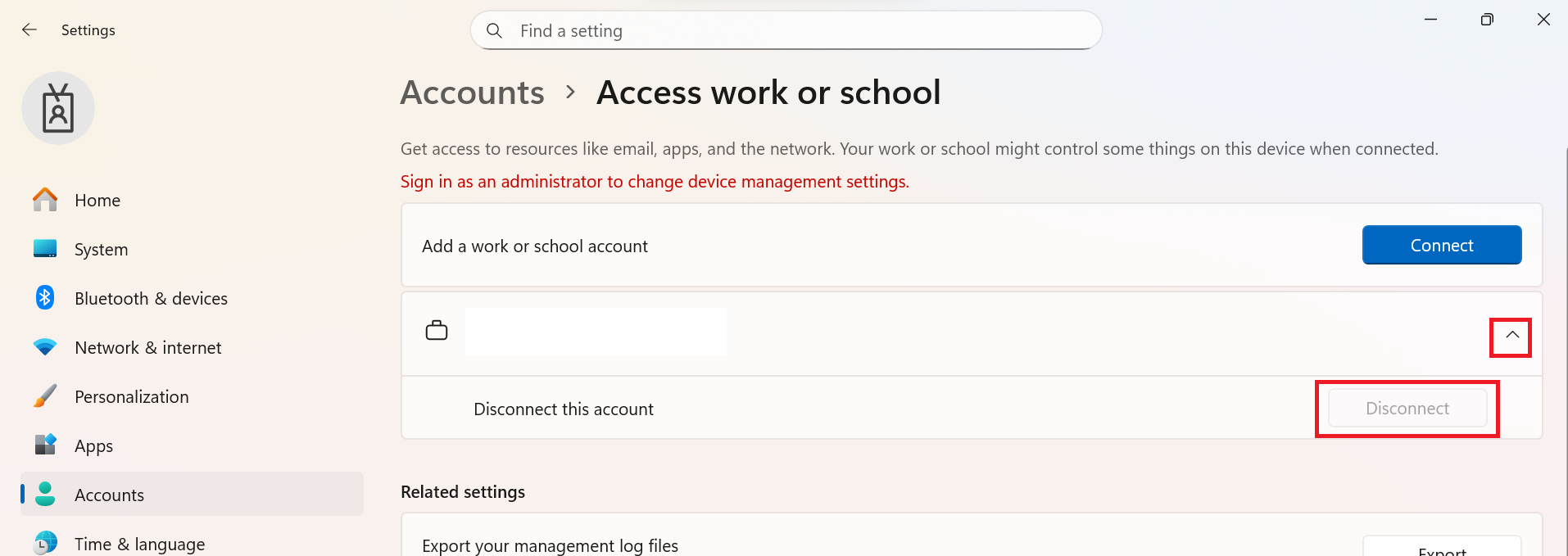The height and width of the screenshot is (556, 1568).
Task: Go back with the arrow beside Settings
Action: point(29,29)
